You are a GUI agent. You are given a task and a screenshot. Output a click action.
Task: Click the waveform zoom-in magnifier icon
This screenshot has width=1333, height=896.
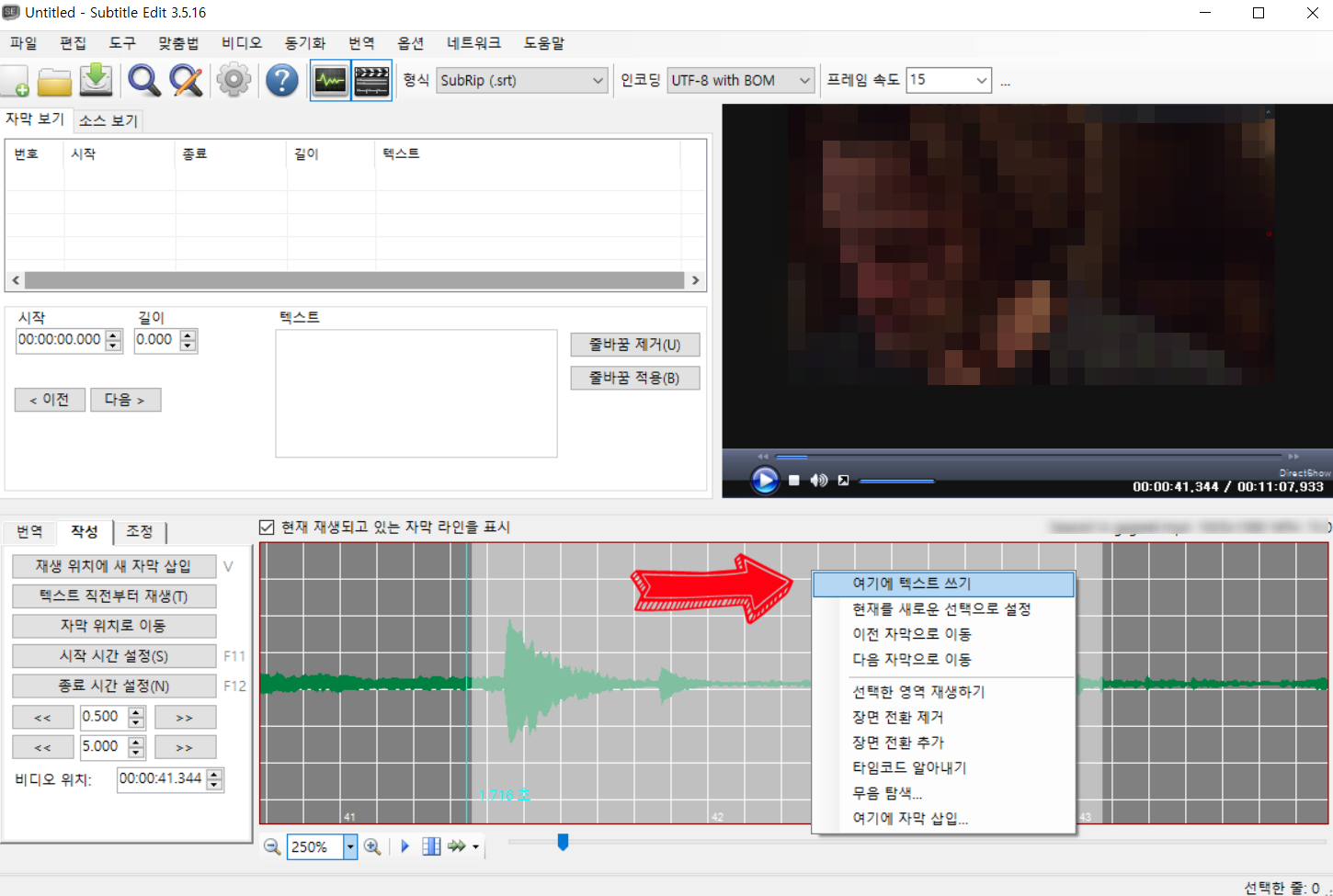tap(372, 846)
